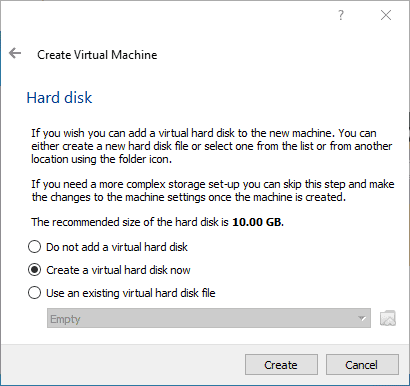Click the "existing virtual hard disk file" label text

click(x=149, y=293)
